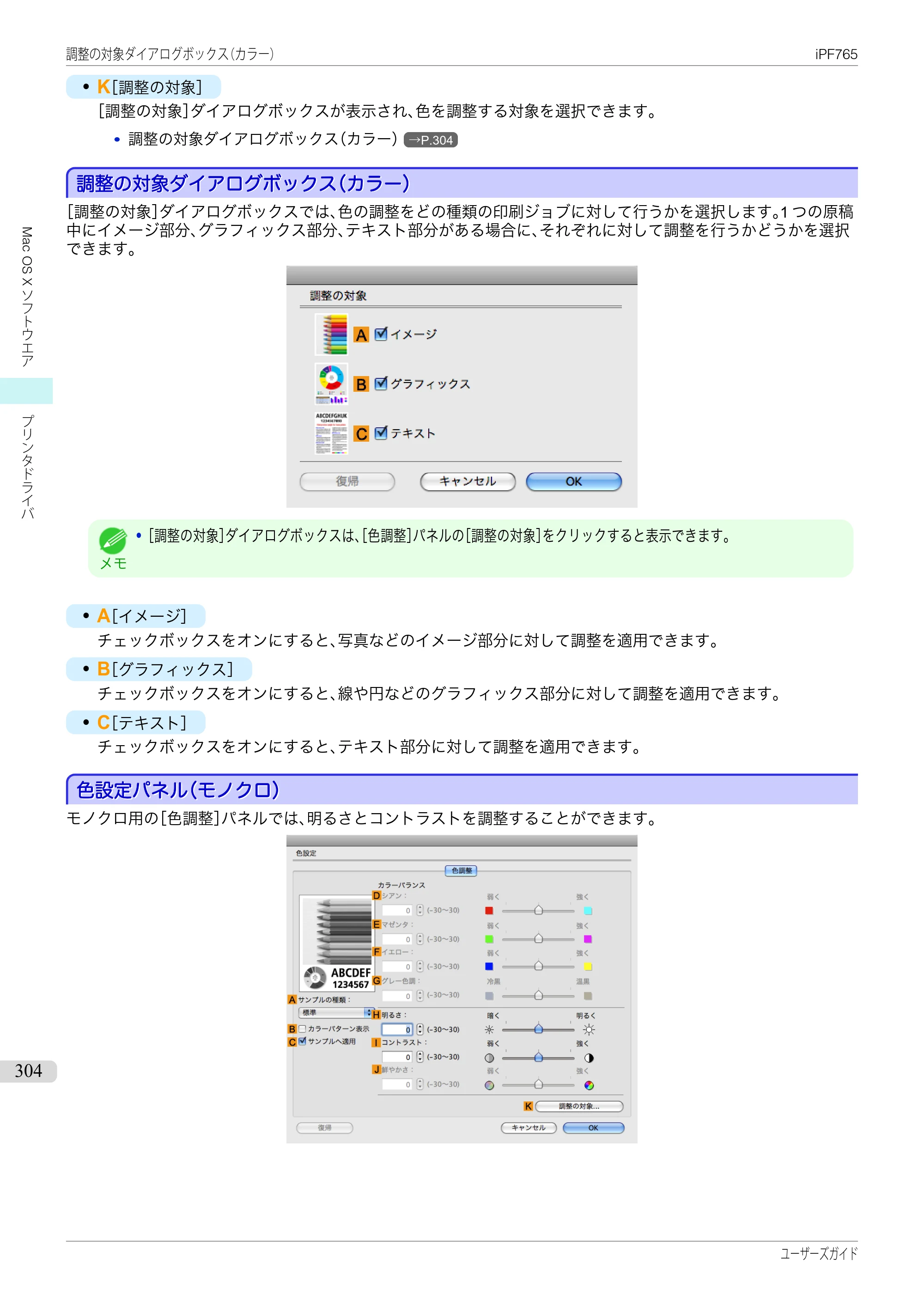Enable the カラーパターン表示 checkbox
This screenshot has height=1307, width=924.
(x=302, y=1028)
